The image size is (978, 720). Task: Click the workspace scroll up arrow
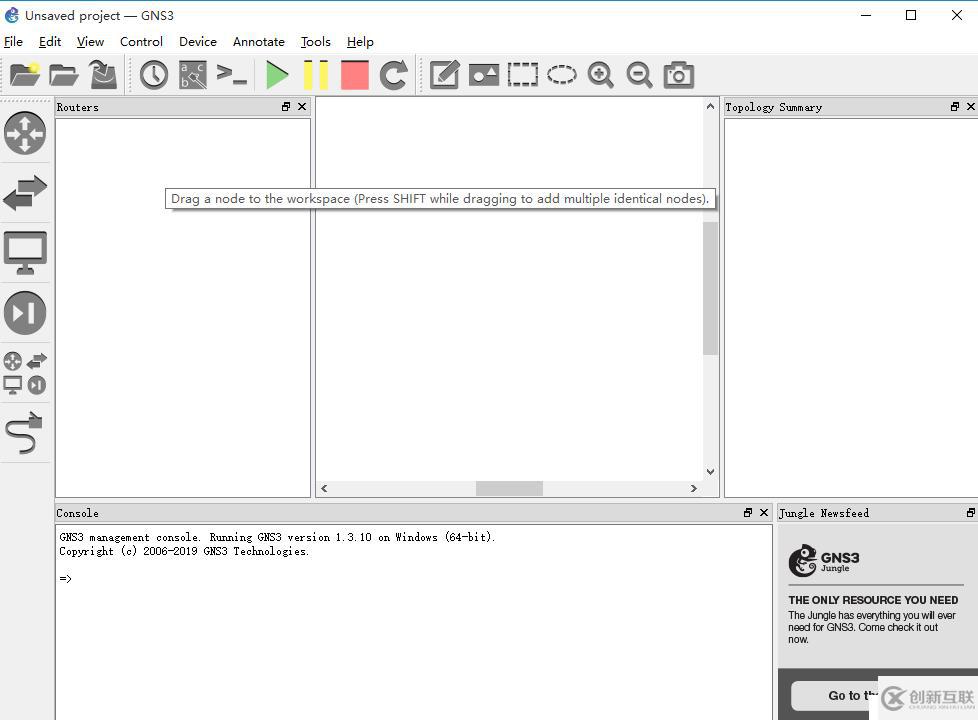[x=710, y=107]
